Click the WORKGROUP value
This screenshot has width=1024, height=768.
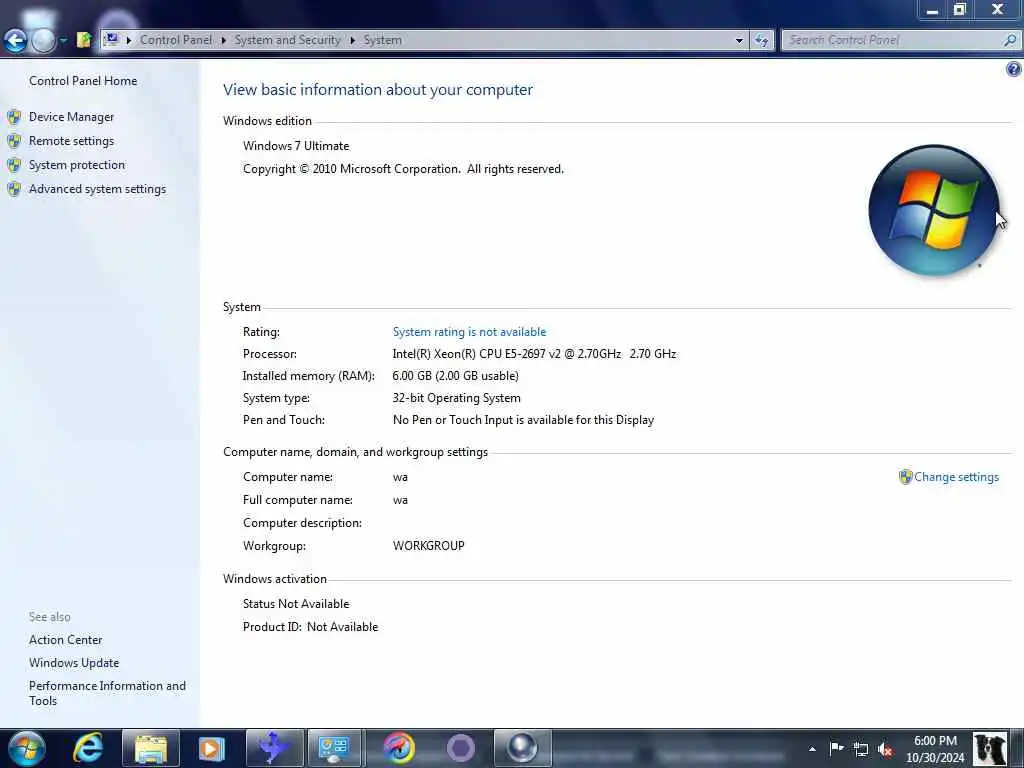428,546
